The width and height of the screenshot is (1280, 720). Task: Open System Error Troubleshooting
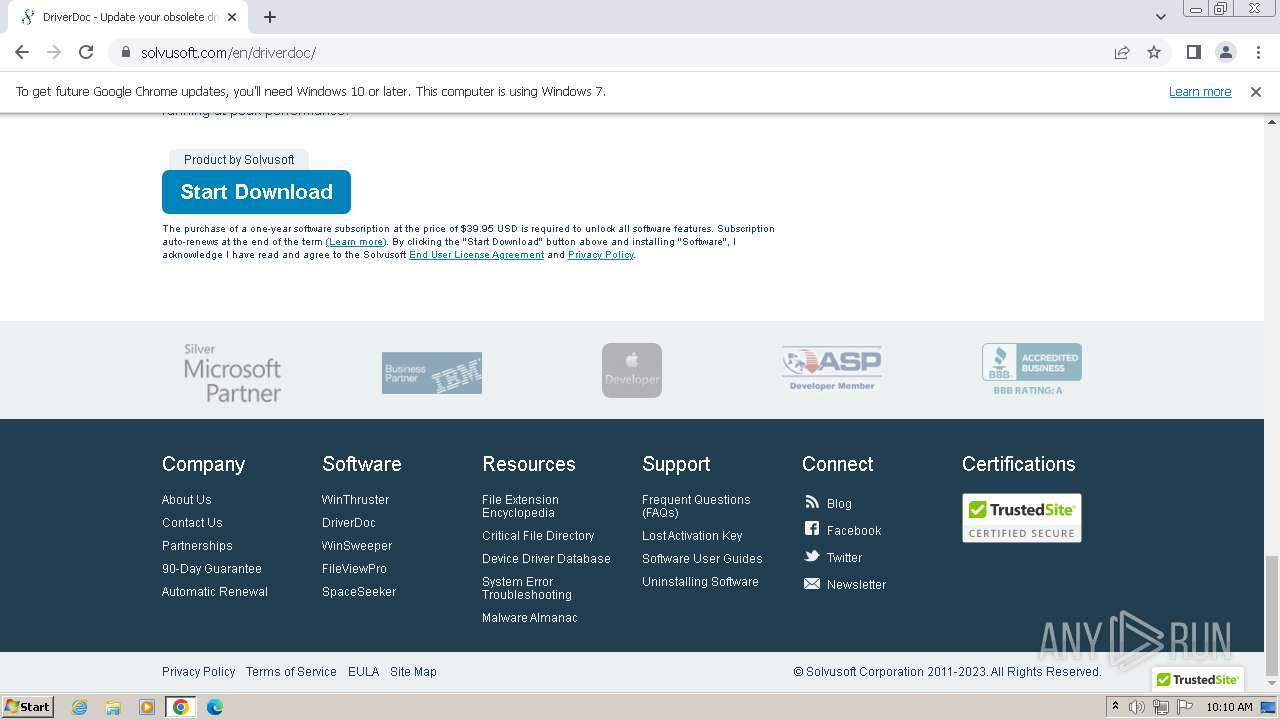pyautogui.click(x=527, y=588)
